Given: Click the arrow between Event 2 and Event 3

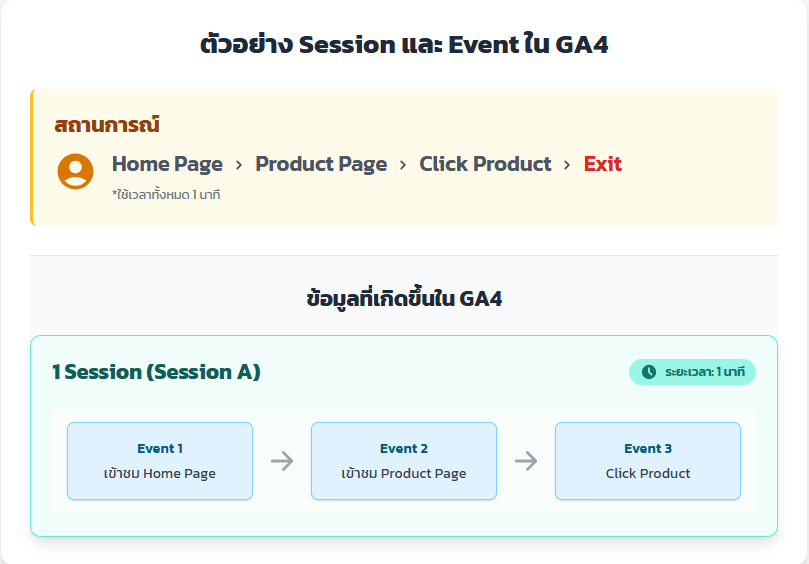Looking at the screenshot, I should (526, 461).
